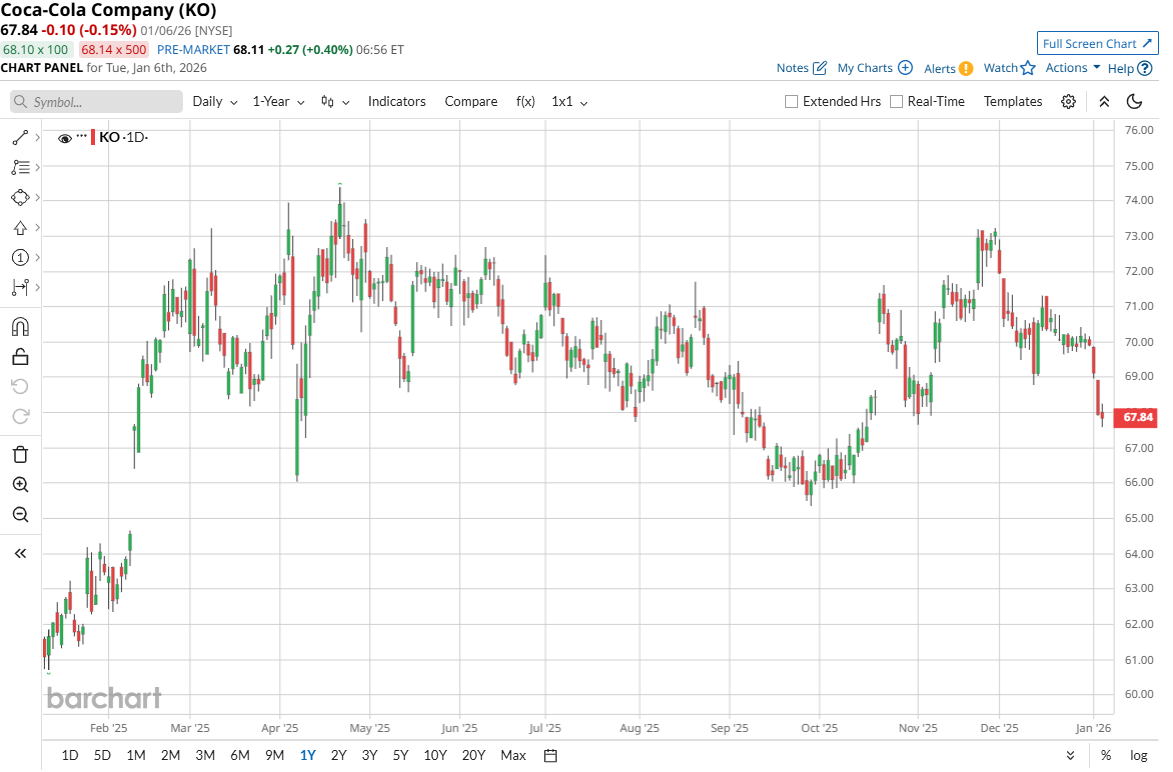Toggle the magnet snap mode
The height and width of the screenshot is (772, 1173).
[x=20, y=327]
